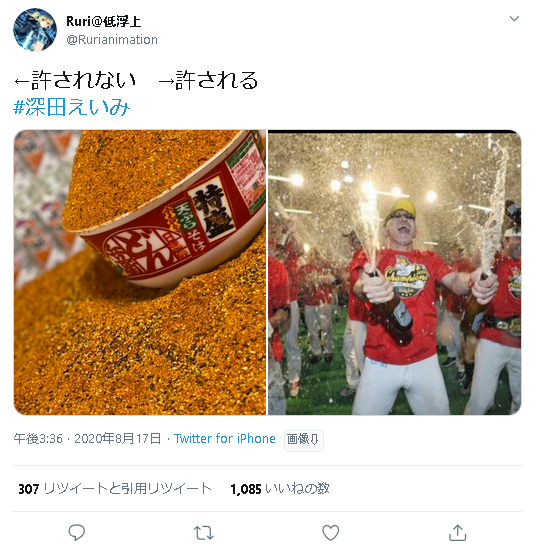Expand the tweet options chevron
This screenshot has height=554, width=535.
514,18
